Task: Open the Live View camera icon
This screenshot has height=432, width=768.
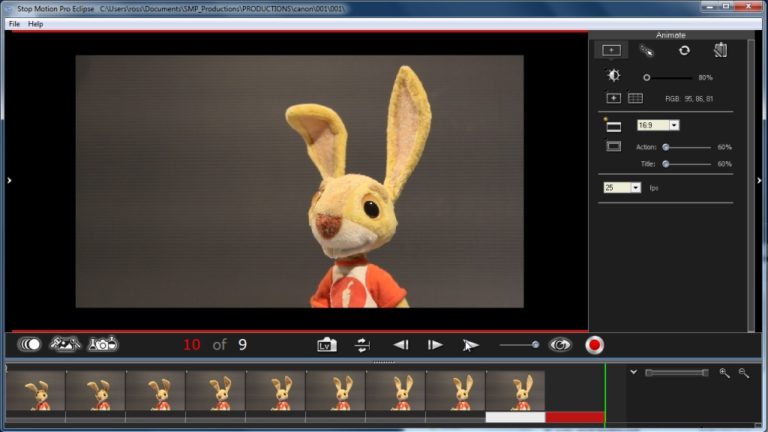Action: coord(327,345)
